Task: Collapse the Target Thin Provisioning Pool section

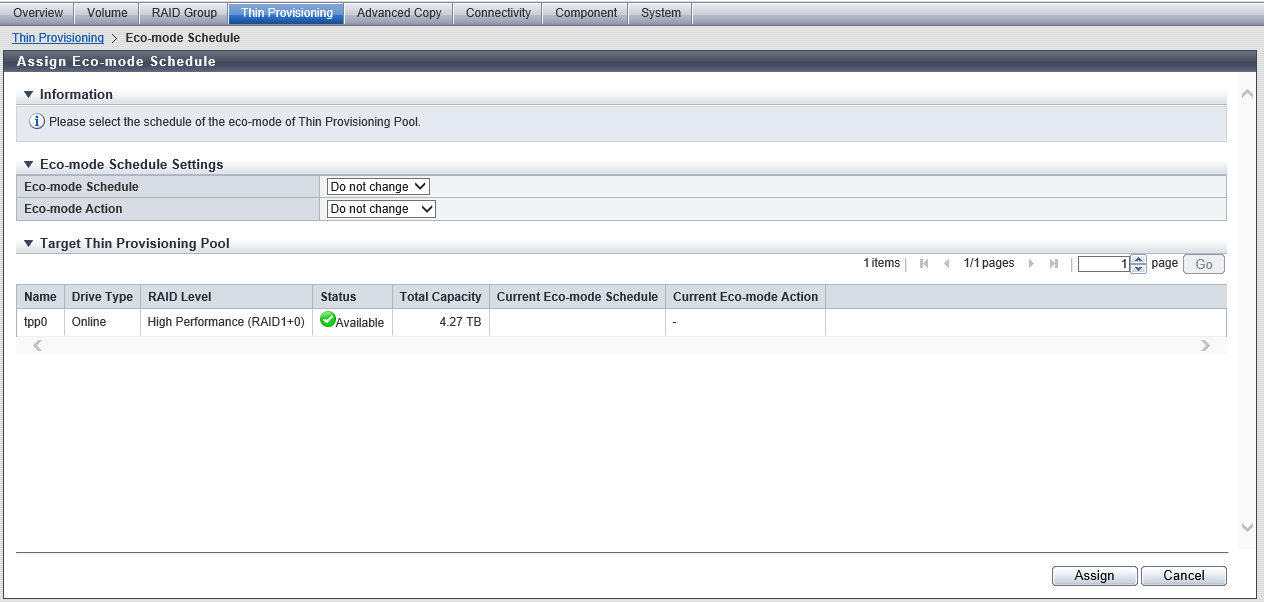Action: tap(29, 244)
